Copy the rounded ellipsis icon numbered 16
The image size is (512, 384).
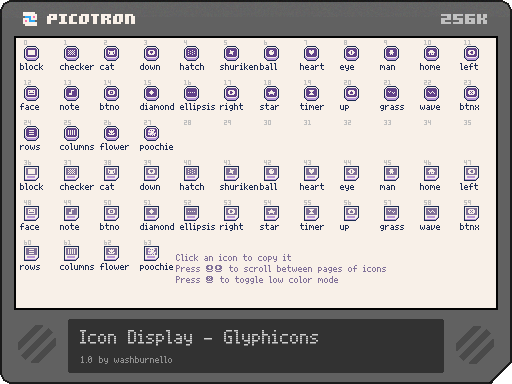click(191, 93)
